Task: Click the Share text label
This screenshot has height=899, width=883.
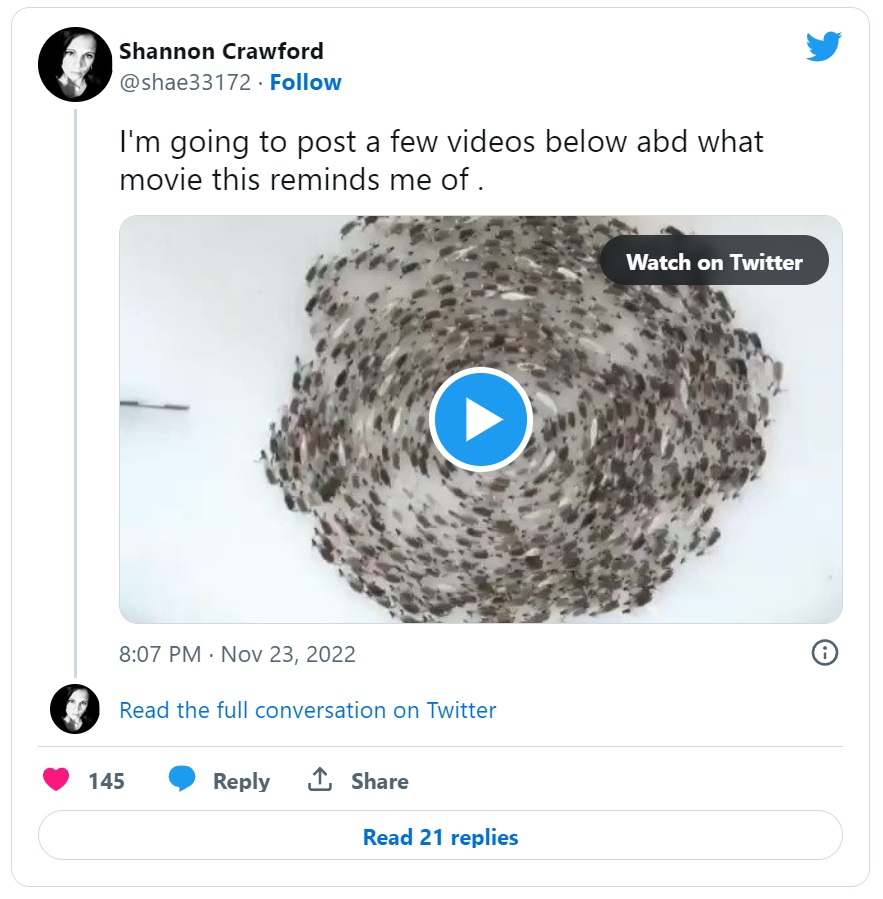Action: [x=379, y=781]
